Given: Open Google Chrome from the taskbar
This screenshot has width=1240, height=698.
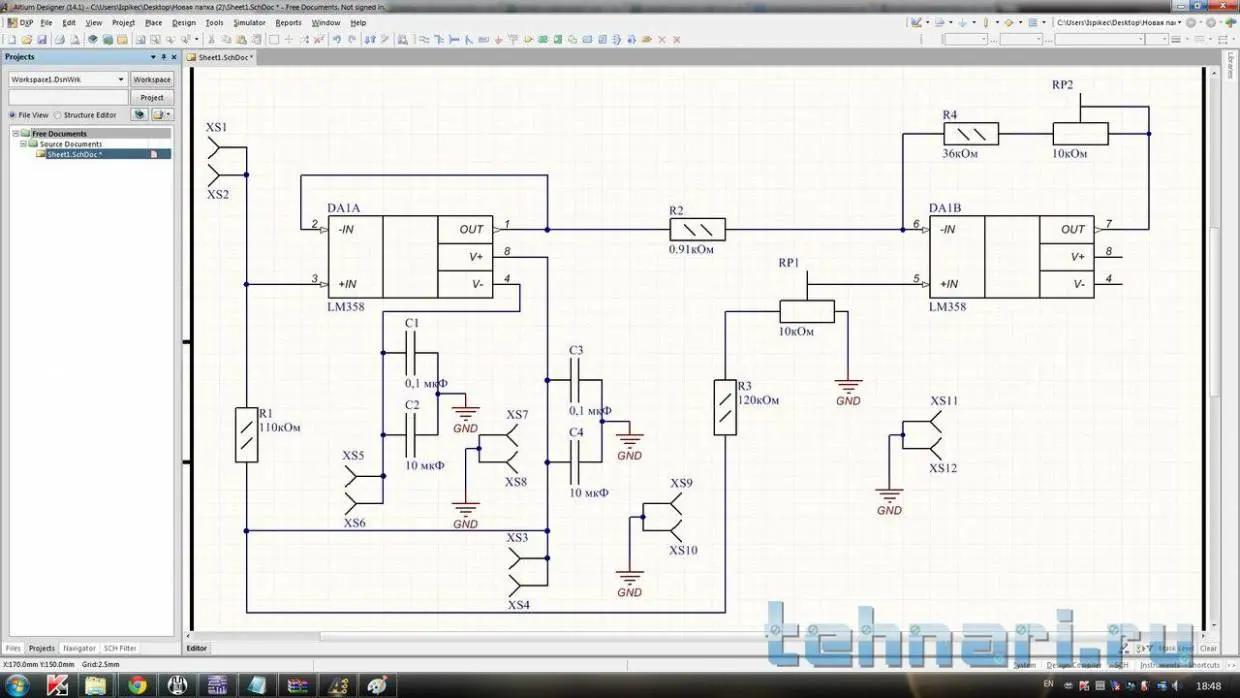Looking at the screenshot, I should pyautogui.click(x=137, y=685).
